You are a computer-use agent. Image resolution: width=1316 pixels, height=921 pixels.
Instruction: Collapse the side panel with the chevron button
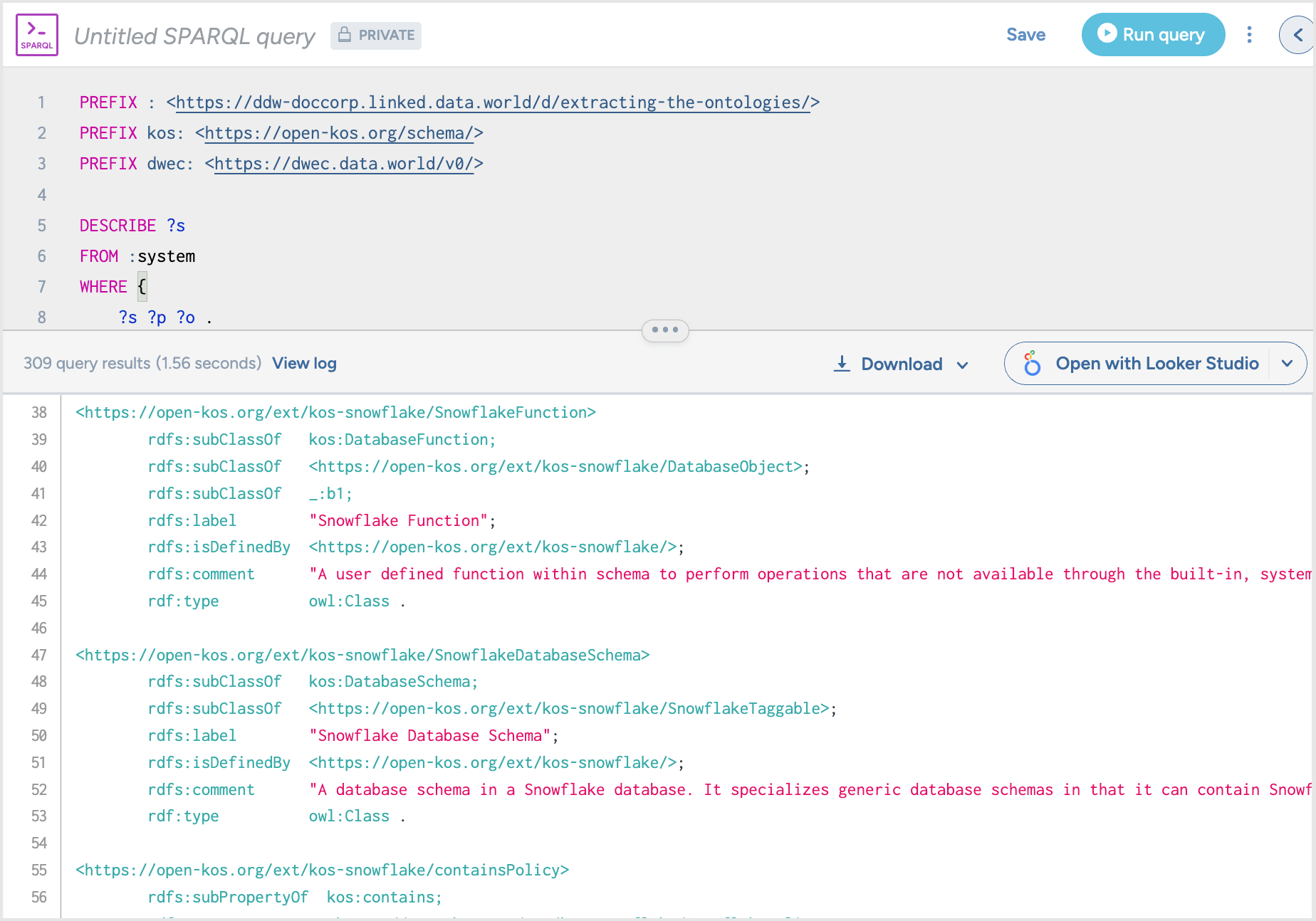[1297, 35]
